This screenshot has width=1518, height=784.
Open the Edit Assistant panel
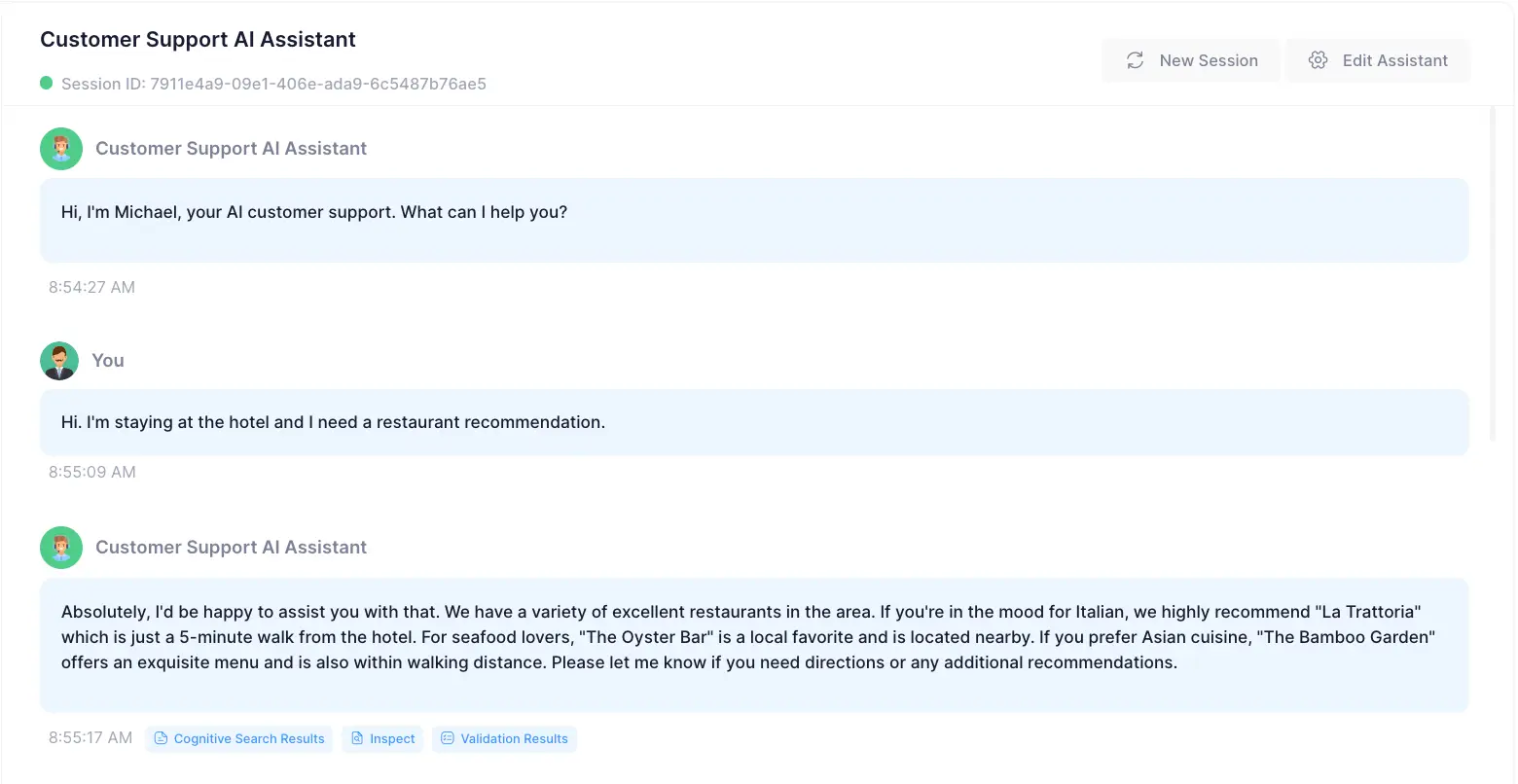pos(1378,60)
